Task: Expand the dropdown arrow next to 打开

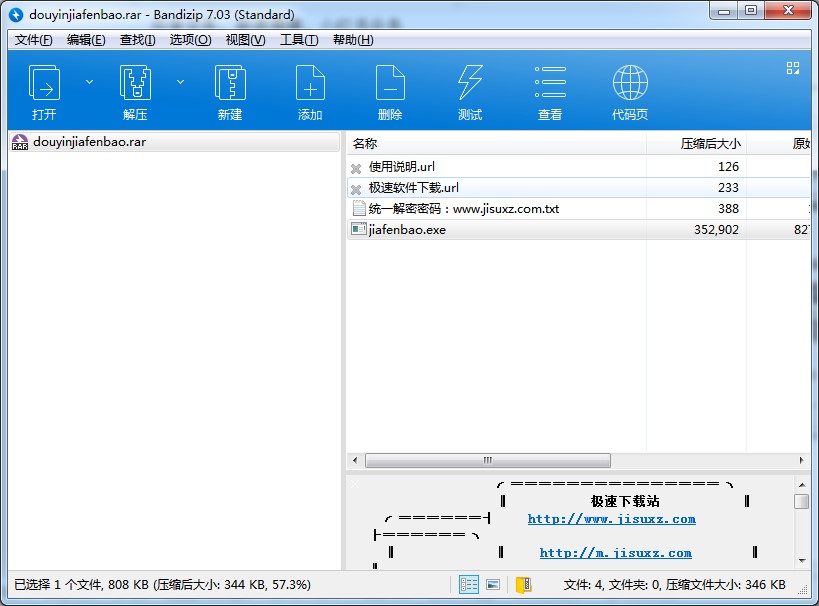Action: pos(89,82)
